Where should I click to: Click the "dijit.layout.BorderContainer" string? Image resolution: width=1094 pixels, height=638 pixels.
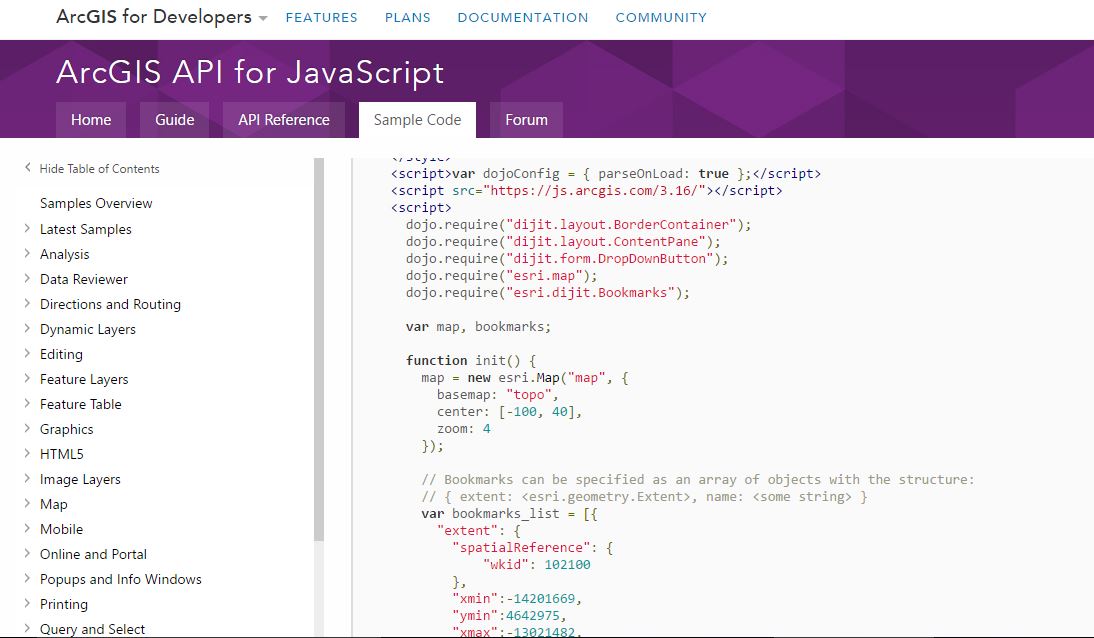pos(621,225)
